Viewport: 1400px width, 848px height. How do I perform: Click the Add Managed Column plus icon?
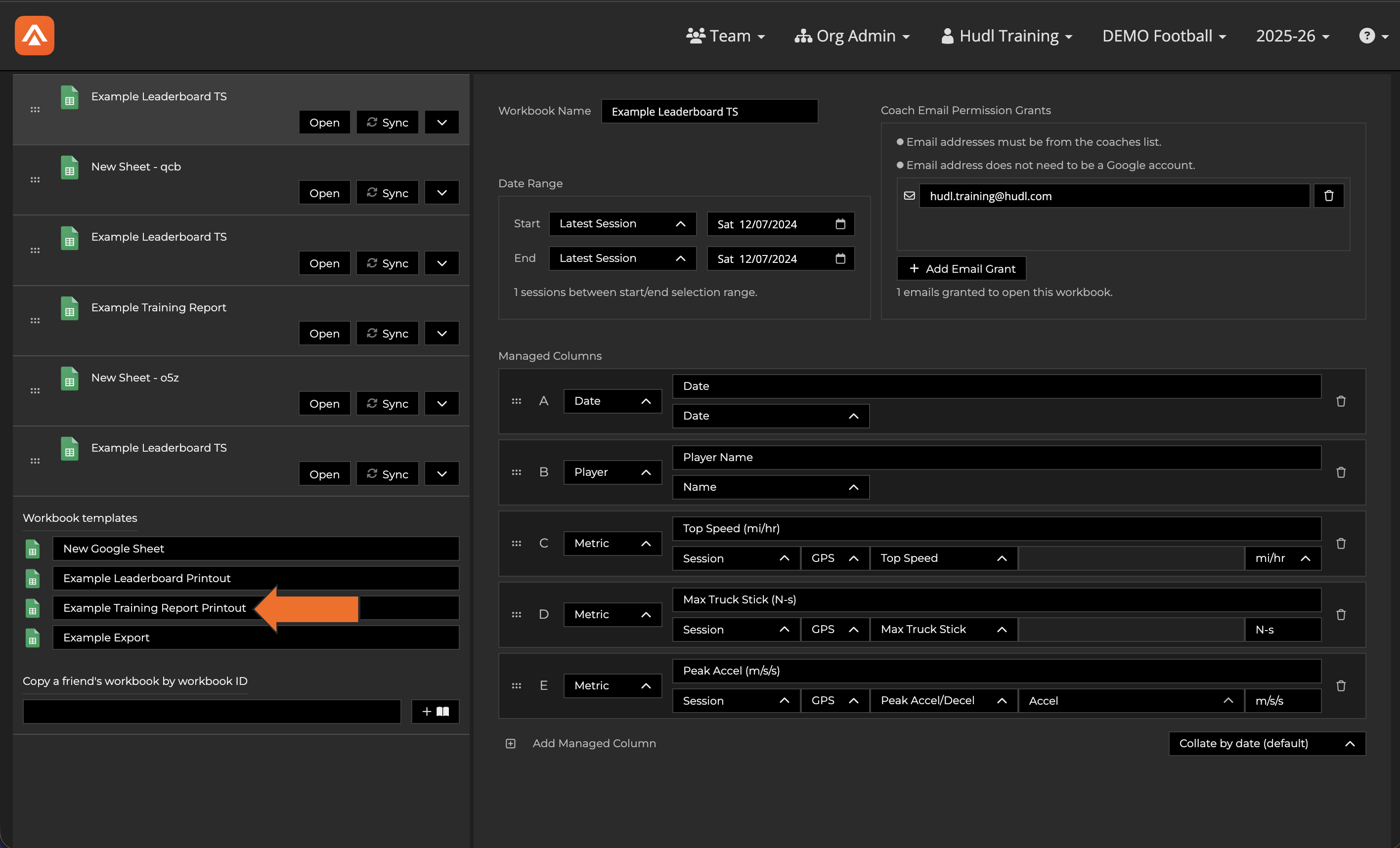click(x=510, y=744)
